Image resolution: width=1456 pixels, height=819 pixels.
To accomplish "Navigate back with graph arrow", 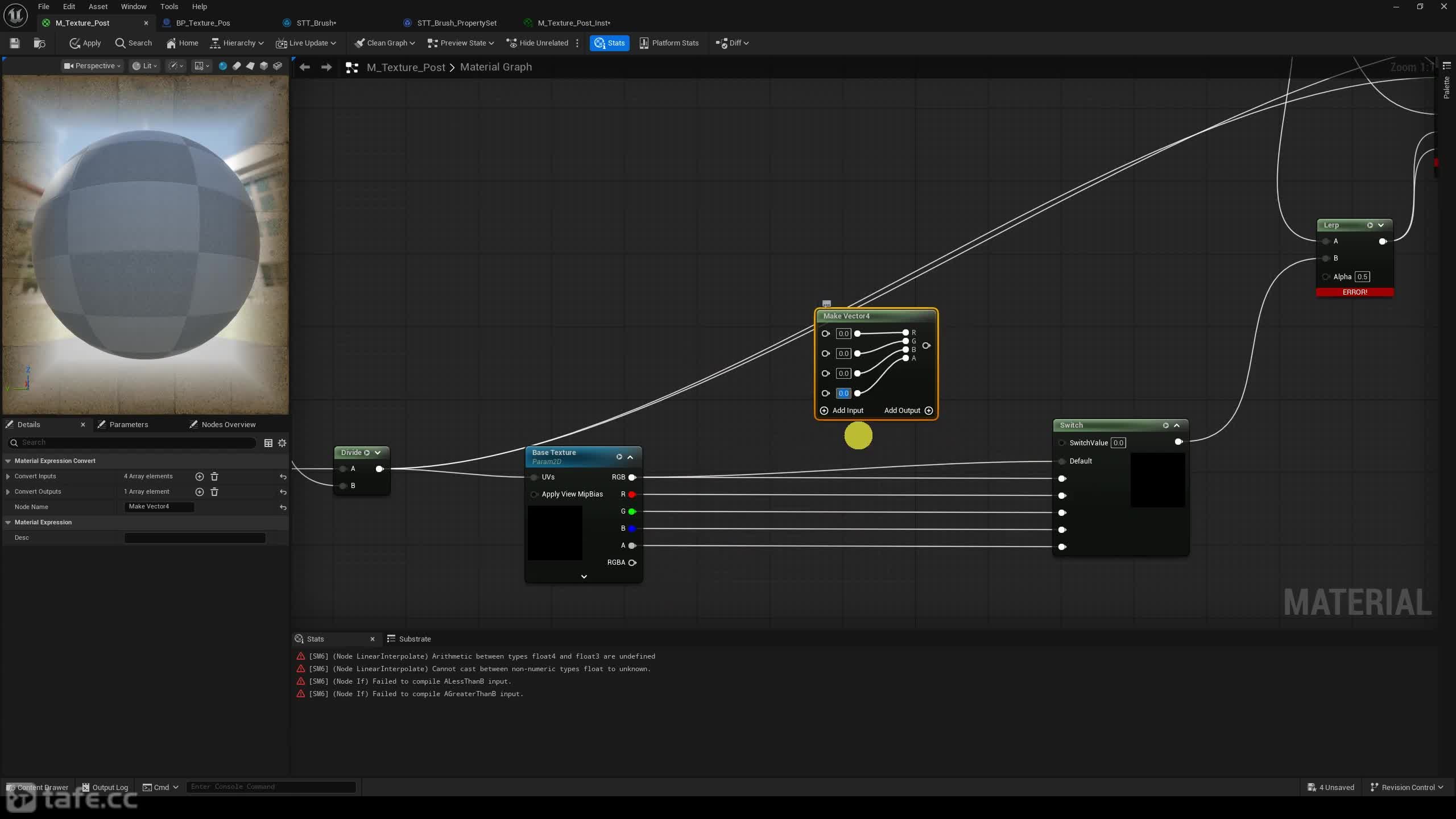I will click(305, 67).
